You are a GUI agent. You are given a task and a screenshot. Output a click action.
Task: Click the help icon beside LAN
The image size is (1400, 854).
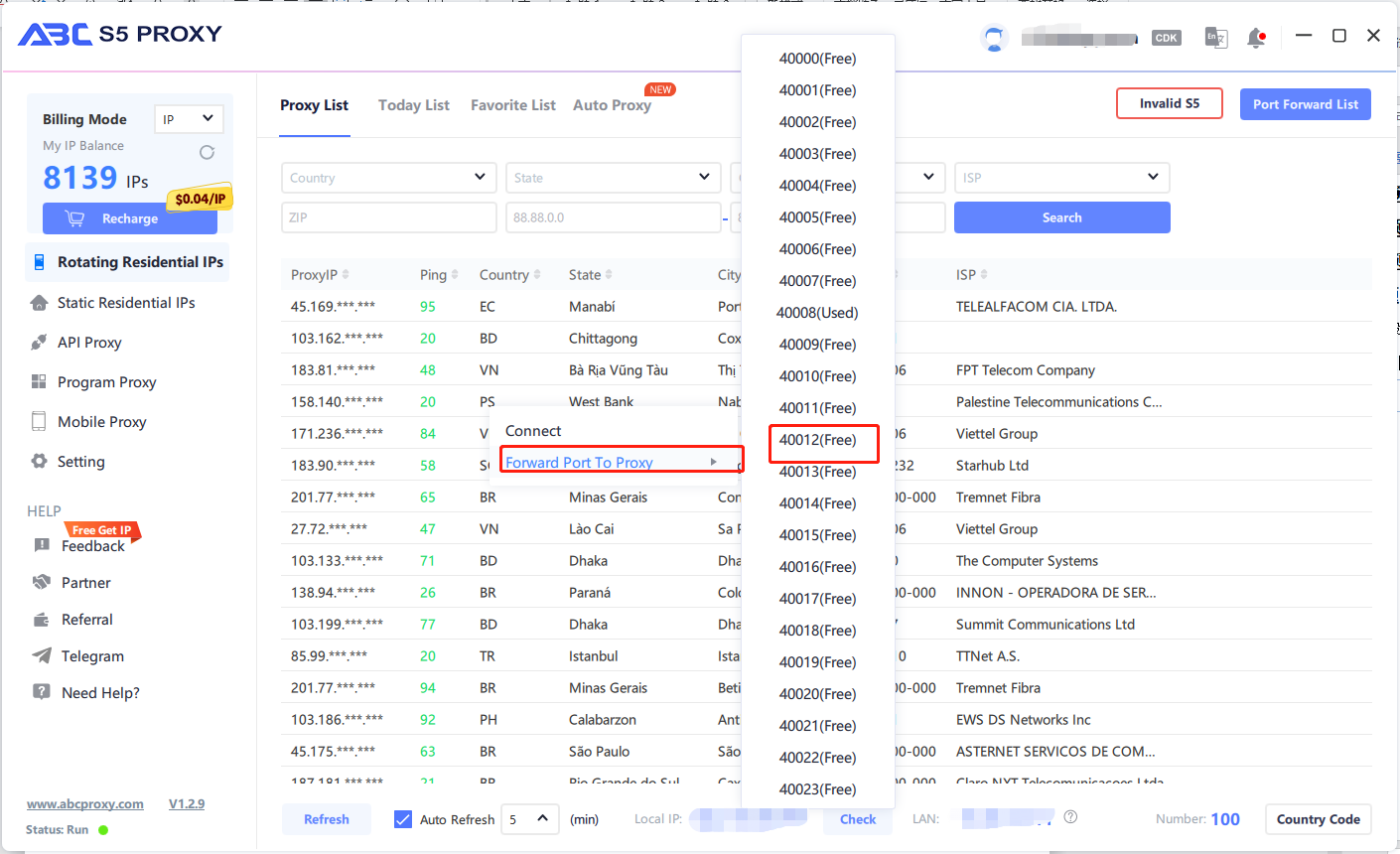pyautogui.click(x=1070, y=817)
